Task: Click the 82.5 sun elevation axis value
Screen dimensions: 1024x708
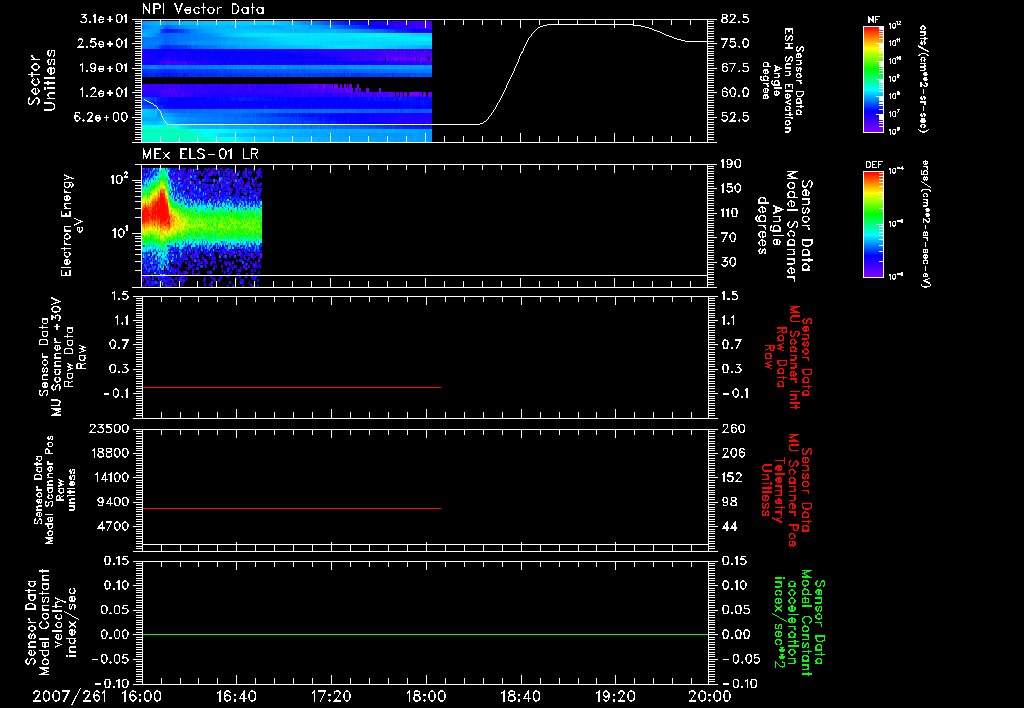Action: coord(735,19)
